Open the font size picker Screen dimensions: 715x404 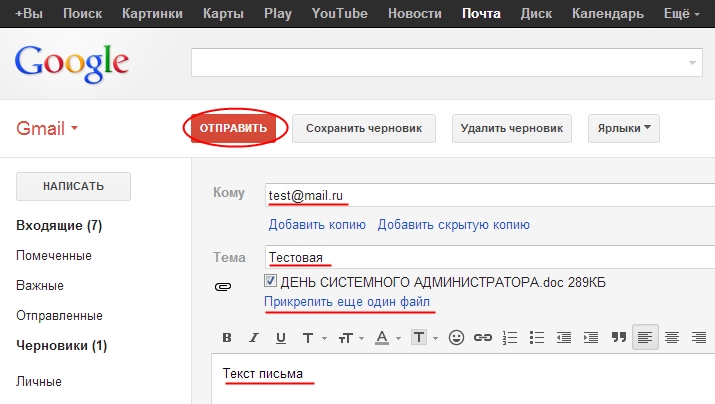tap(351, 338)
